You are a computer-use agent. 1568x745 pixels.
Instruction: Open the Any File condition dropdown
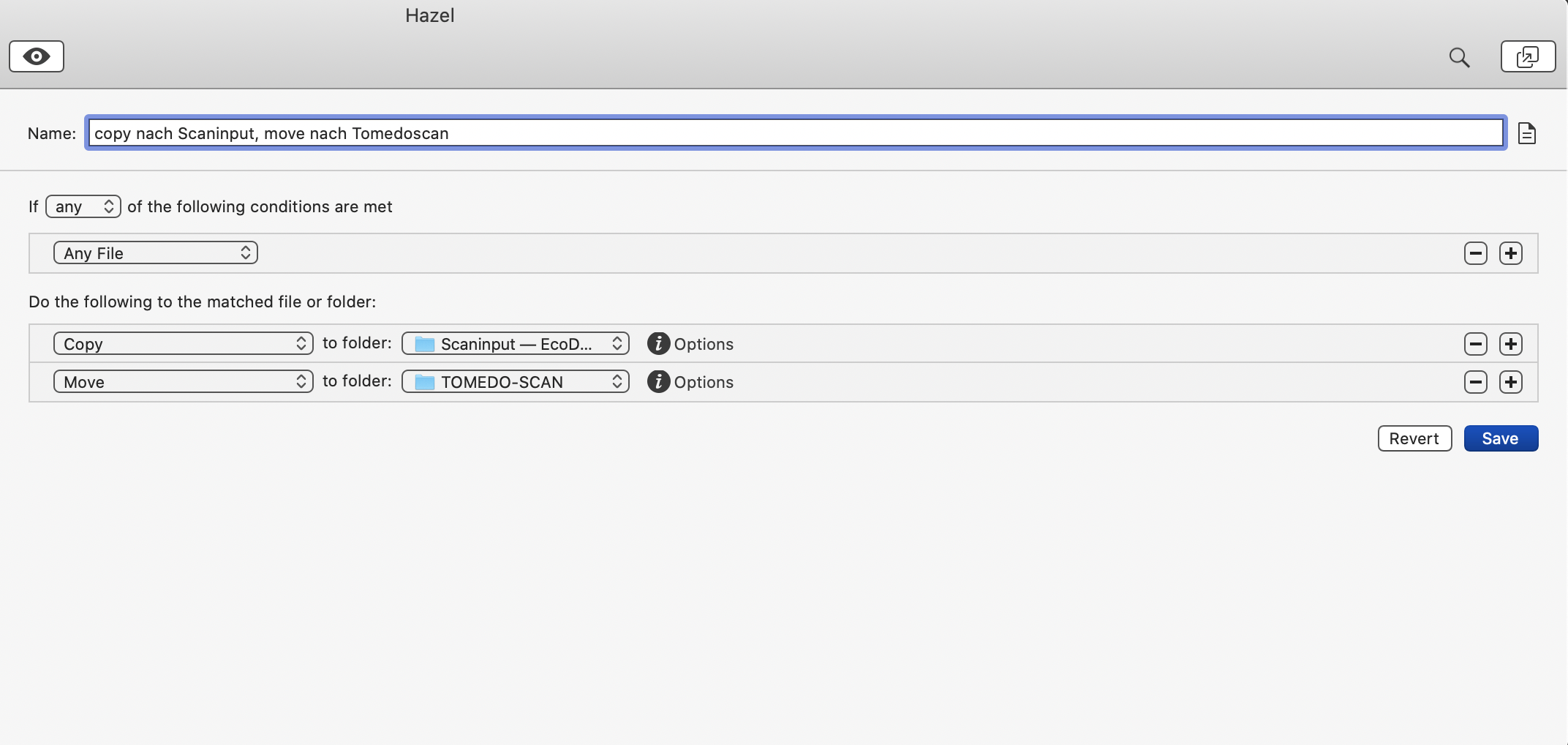coord(156,253)
